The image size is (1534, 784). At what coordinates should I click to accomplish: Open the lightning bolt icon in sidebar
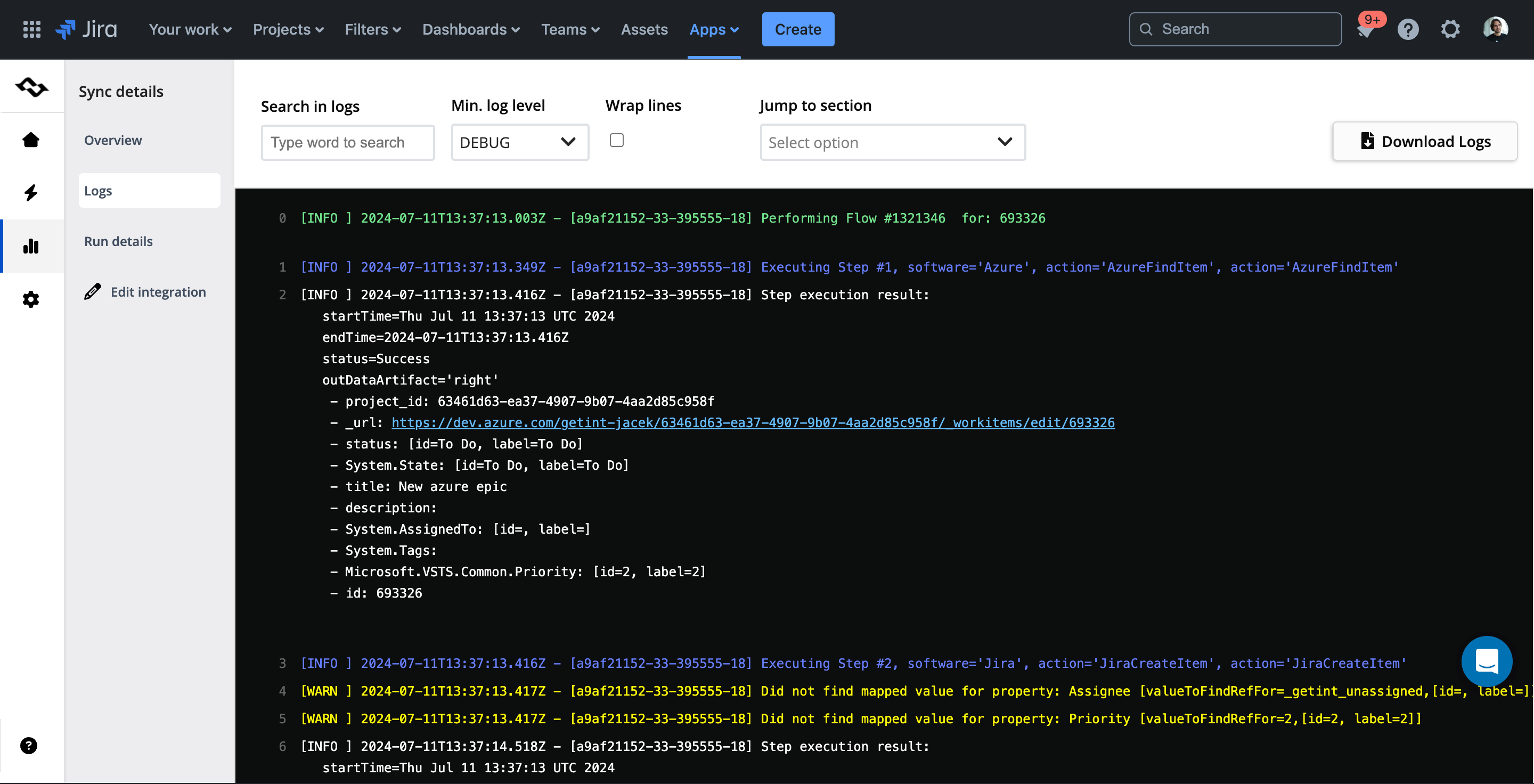[31, 192]
